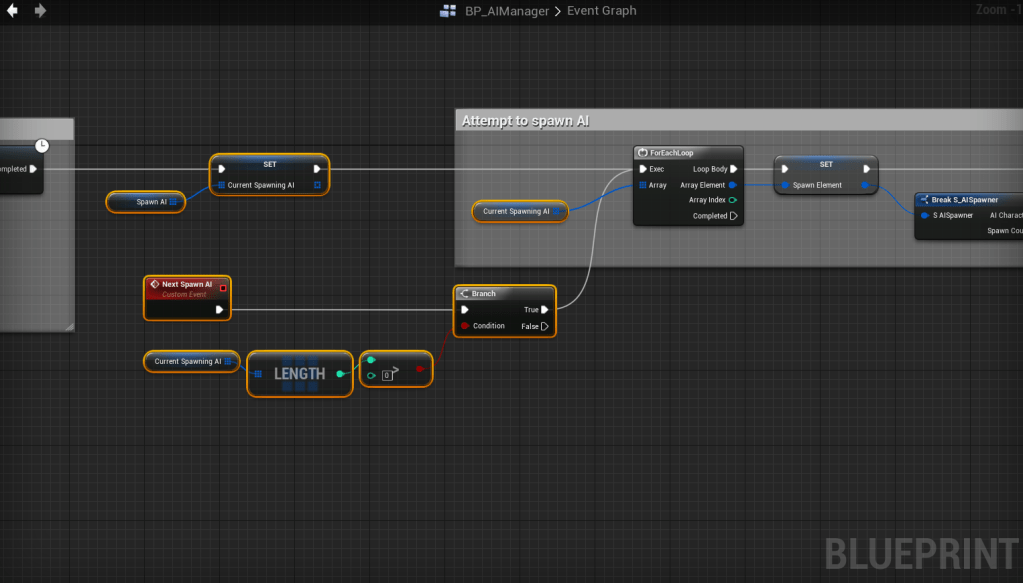Click the Condition input pin on Branch
This screenshot has height=583, width=1023.
pyautogui.click(x=465, y=326)
